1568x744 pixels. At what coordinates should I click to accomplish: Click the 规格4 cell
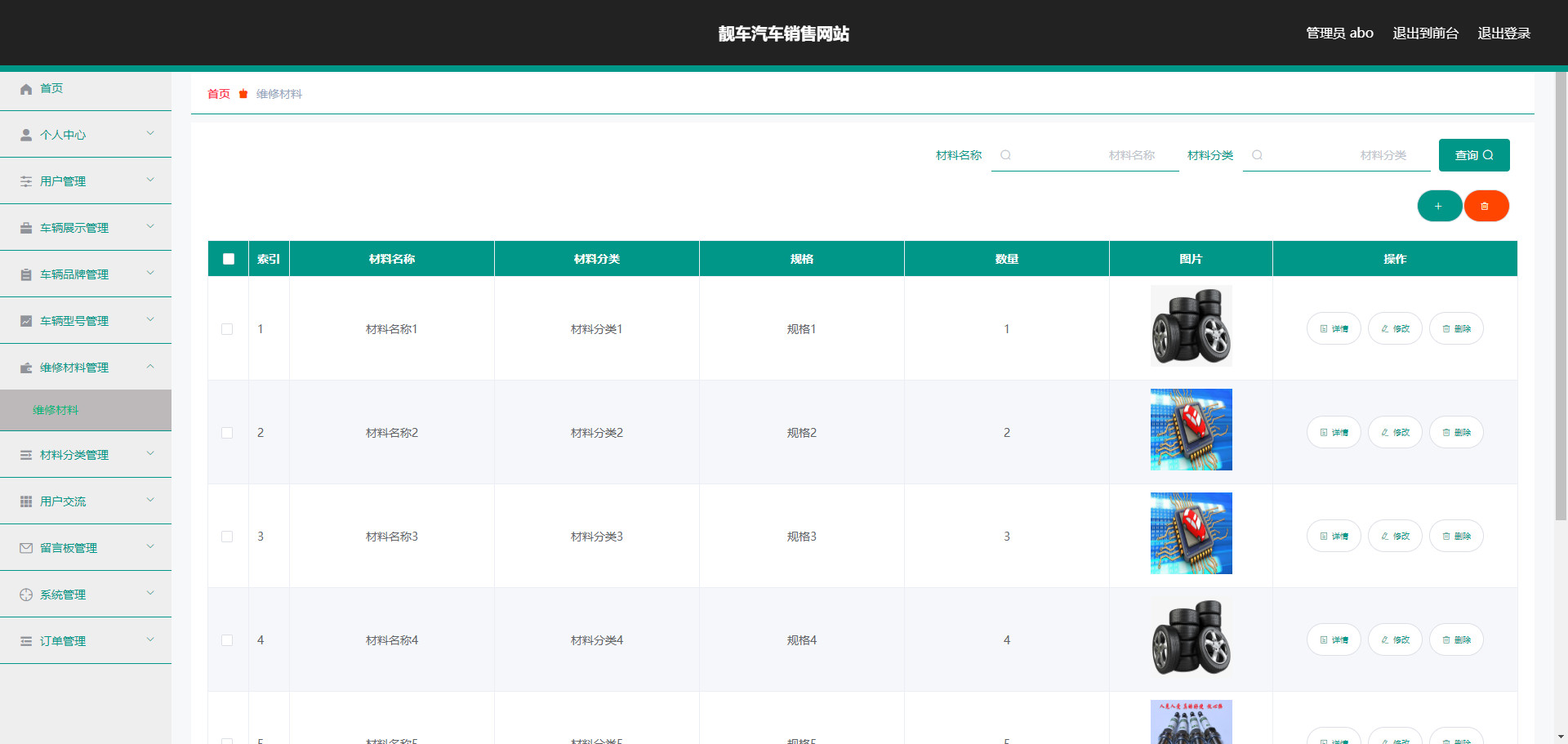click(802, 640)
